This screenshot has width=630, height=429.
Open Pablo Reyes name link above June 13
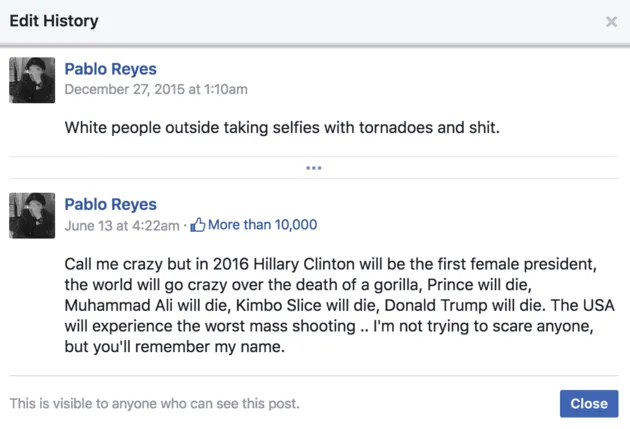pyautogui.click(x=110, y=204)
